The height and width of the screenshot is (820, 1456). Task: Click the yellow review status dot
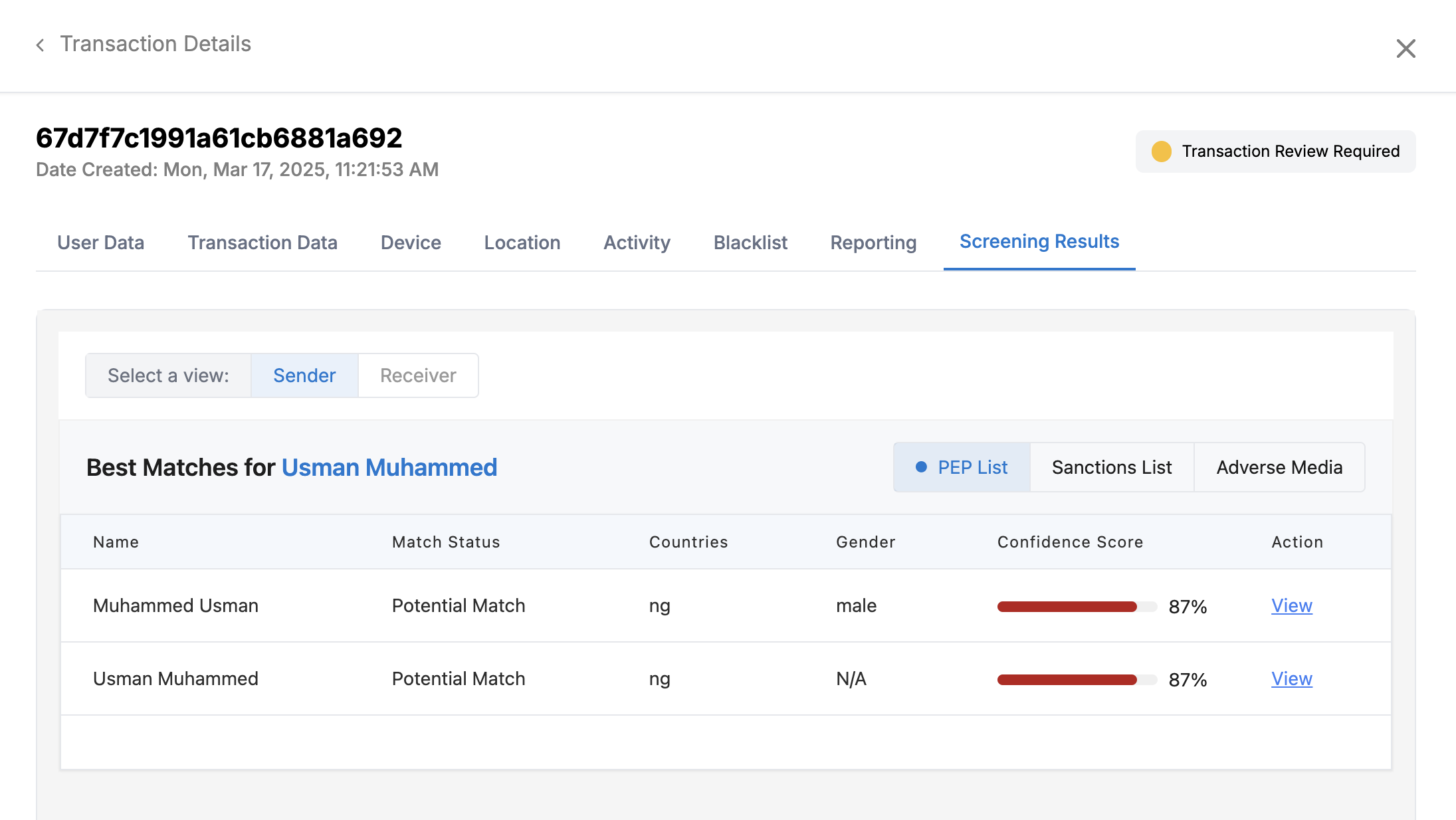click(1161, 152)
